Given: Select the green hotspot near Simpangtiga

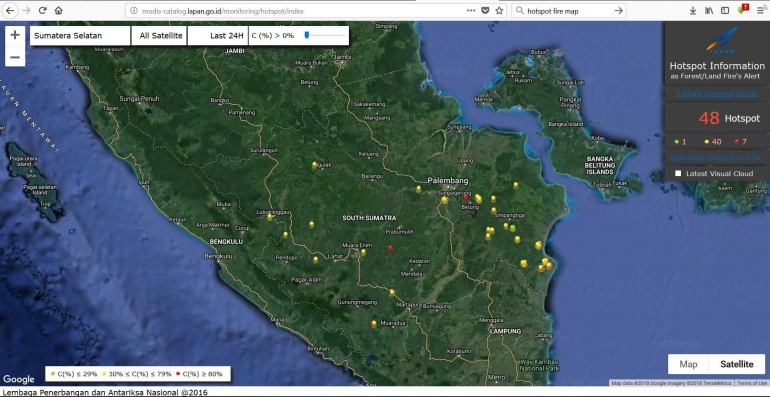Looking at the screenshot, I should tap(513, 228).
